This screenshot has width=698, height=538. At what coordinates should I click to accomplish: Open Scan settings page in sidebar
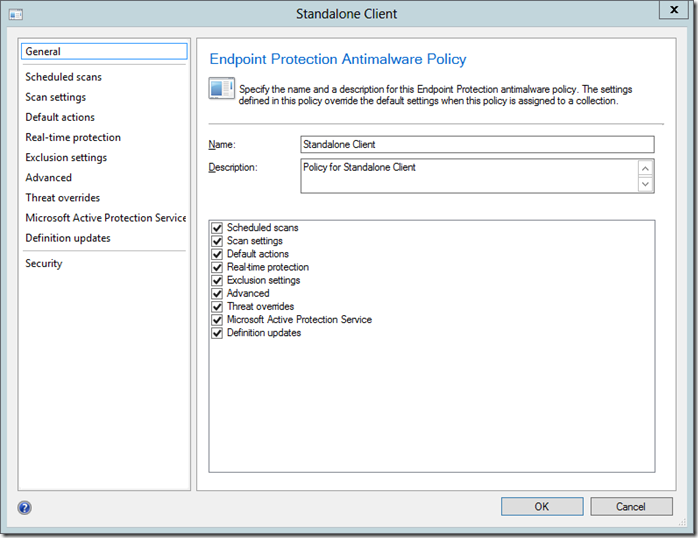(x=56, y=97)
